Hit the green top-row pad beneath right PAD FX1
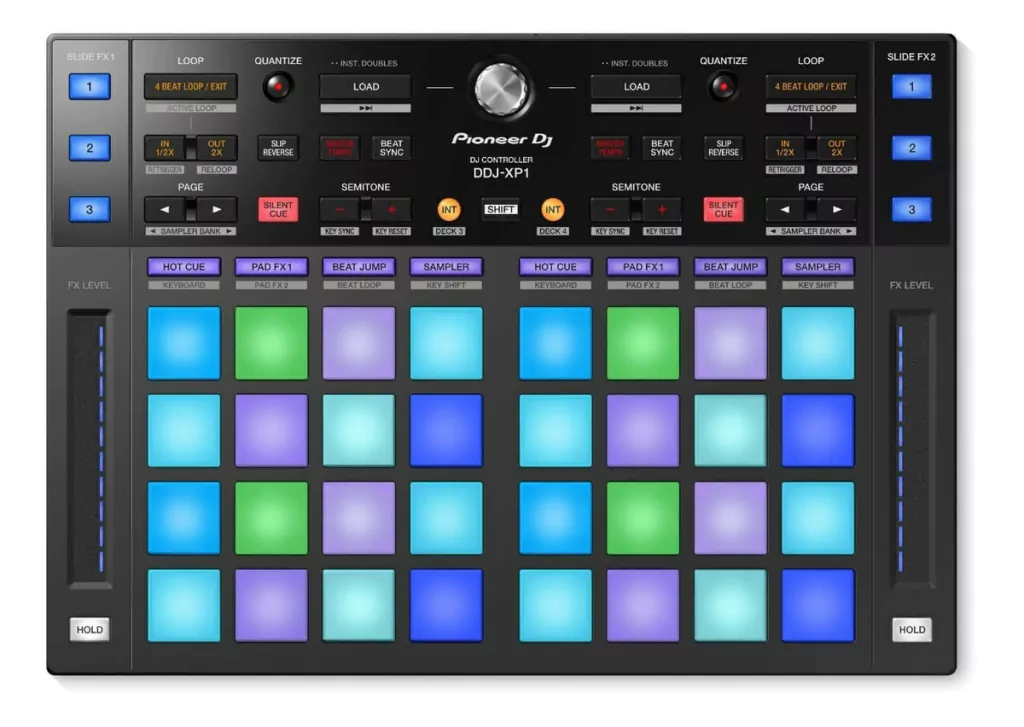Screen dimensions: 1024x727 pyautogui.click(x=643, y=343)
